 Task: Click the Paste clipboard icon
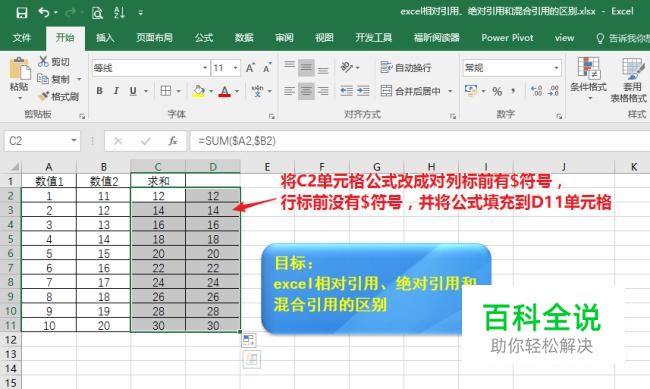pyautogui.click(x=19, y=68)
